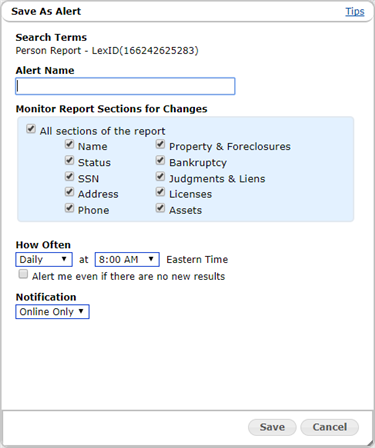Viewport: 375px width, 448px height.
Task: Click the Alert Name input field
Action: pyautogui.click(x=125, y=86)
